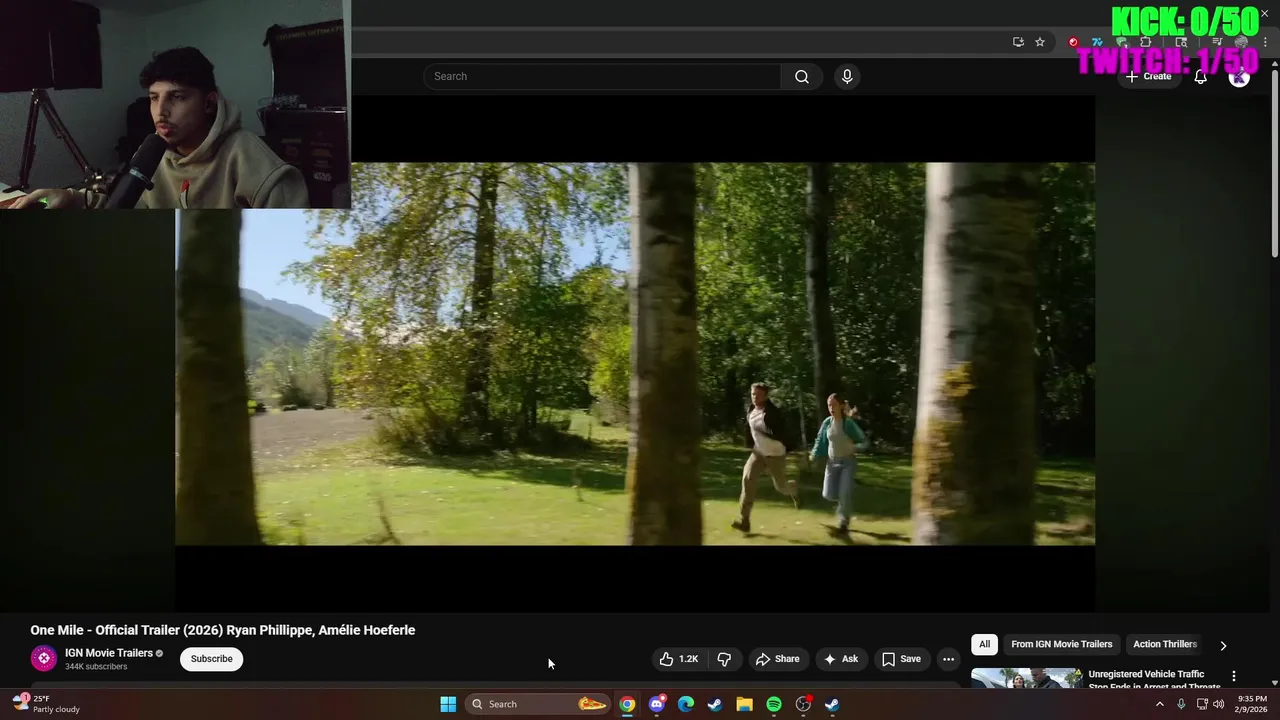Screen dimensions: 1280x720
Task: Open Discord from the taskbar
Action: point(656,704)
